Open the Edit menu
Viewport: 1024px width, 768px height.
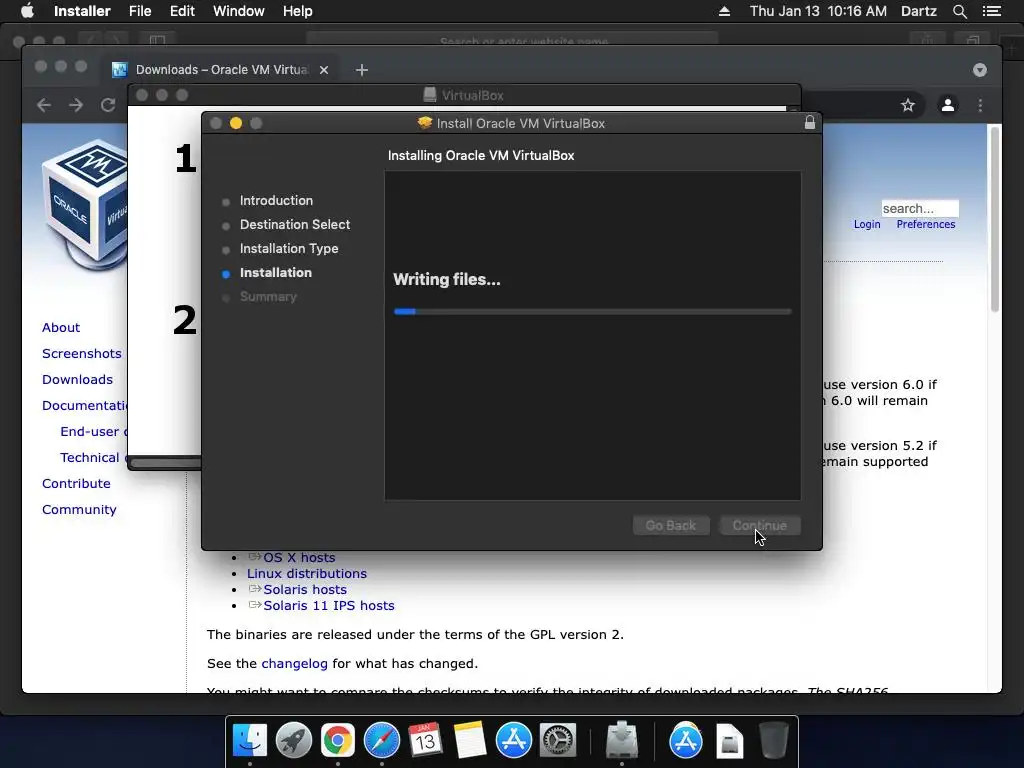(x=182, y=11)
